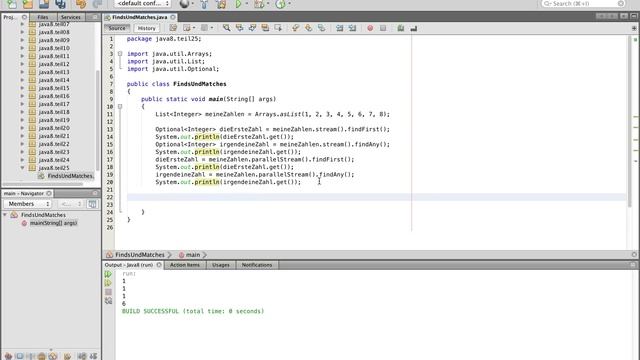Open the Profile Project dropdown arrow

(289, 4)
